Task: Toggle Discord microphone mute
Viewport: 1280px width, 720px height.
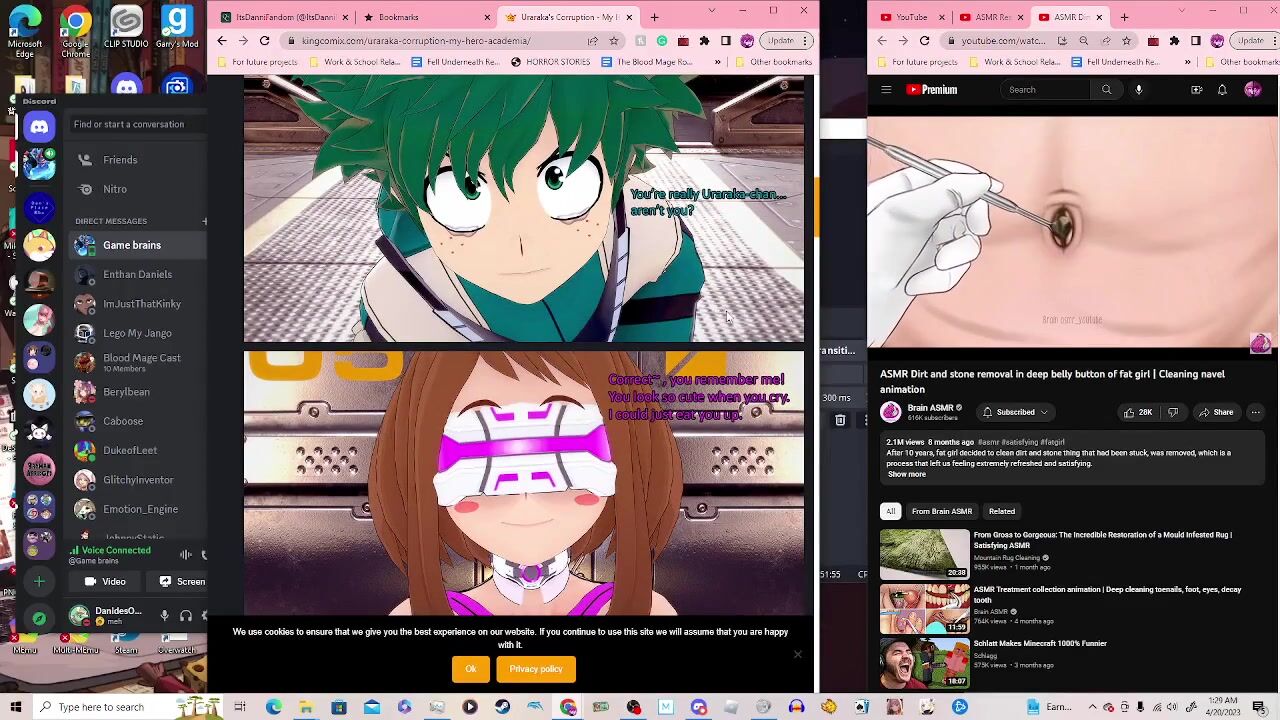Action: click(x=165, y=616)
